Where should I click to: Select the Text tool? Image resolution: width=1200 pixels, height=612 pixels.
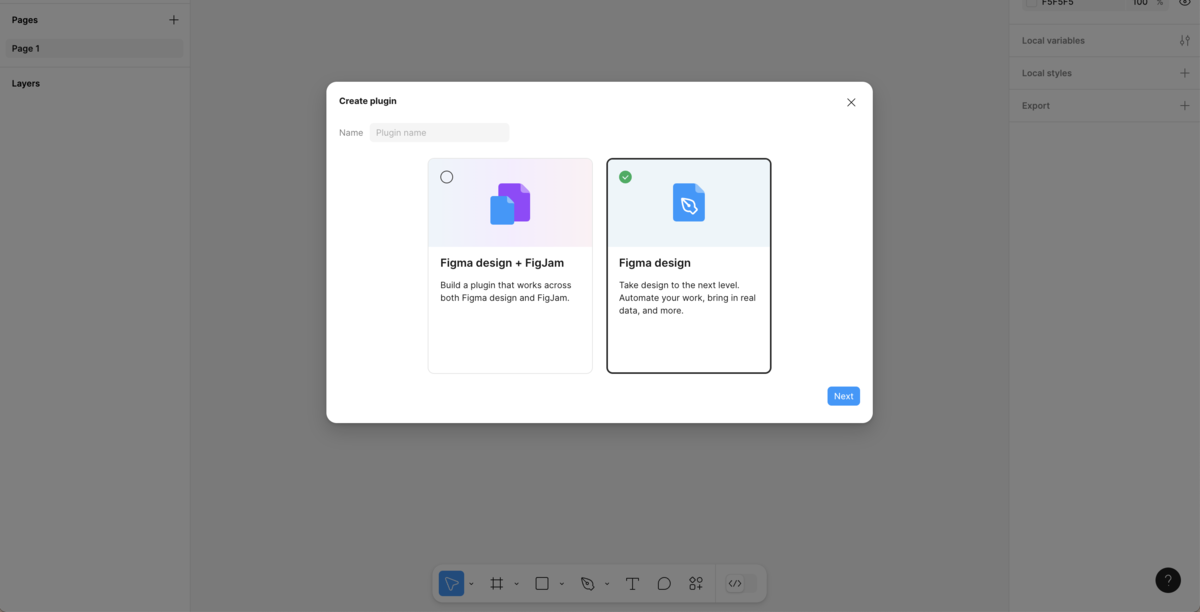[632, 583]
